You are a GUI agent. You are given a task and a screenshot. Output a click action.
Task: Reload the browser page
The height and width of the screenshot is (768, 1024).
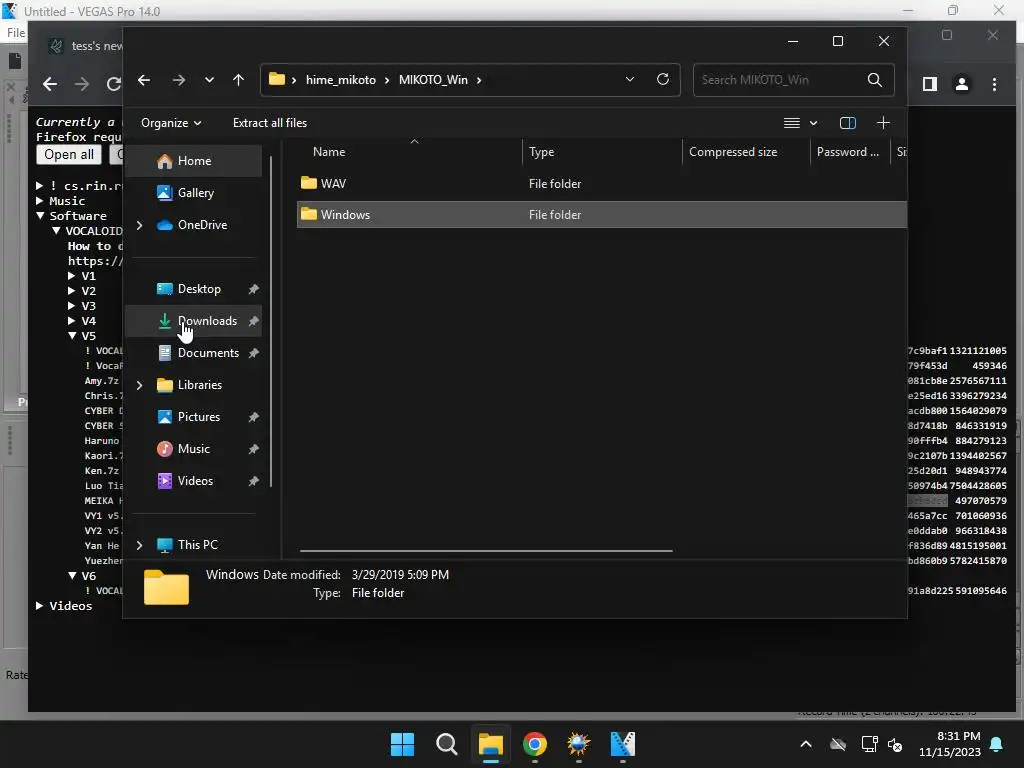point(114,84)
